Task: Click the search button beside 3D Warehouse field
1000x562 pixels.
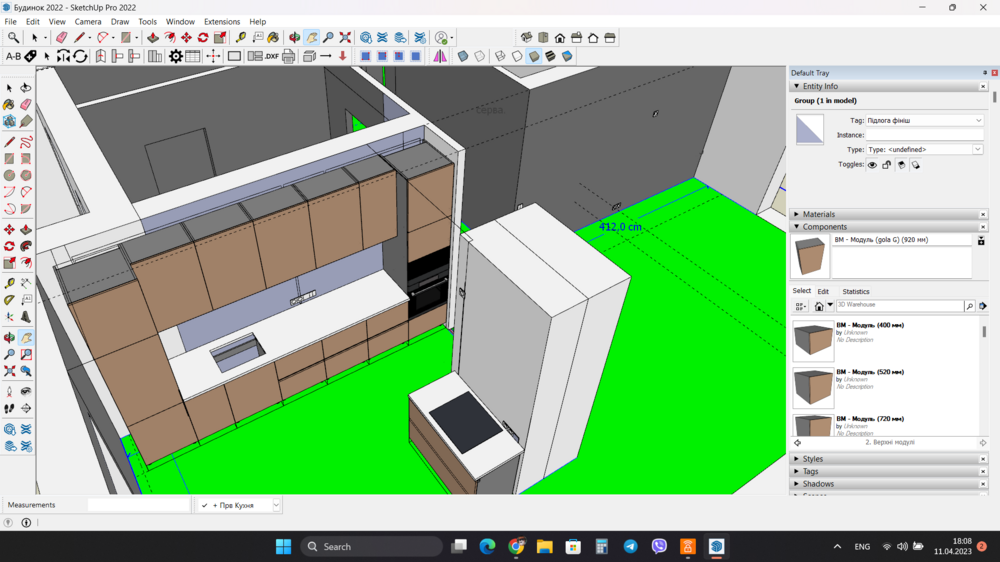Action: pyautogui.click(x=969, y=306)
